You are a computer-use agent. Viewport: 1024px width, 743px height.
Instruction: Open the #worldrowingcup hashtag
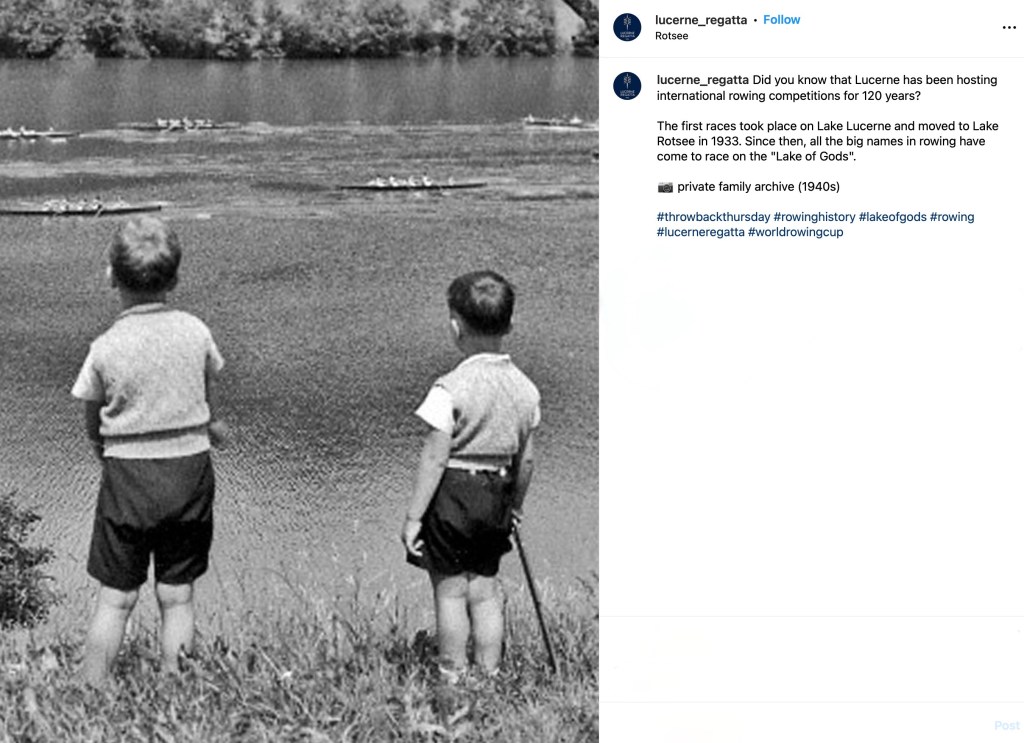coord(795,232)
